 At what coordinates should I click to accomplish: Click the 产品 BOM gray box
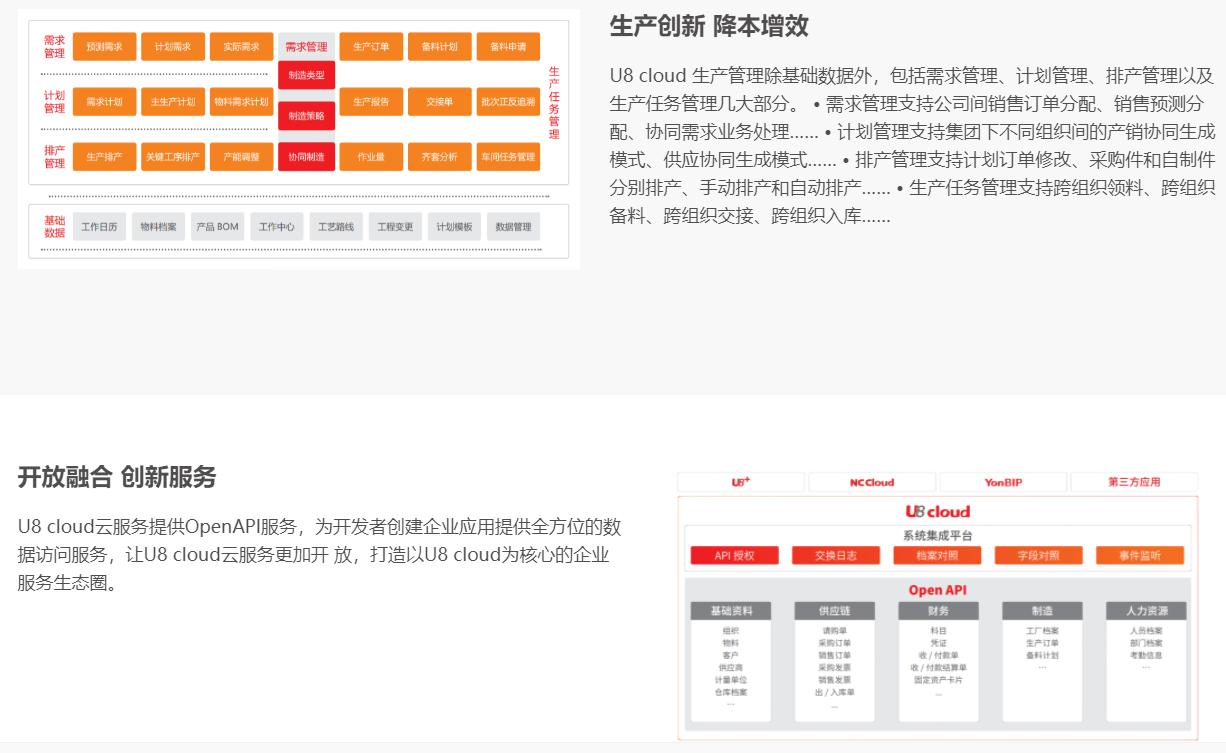218,227
